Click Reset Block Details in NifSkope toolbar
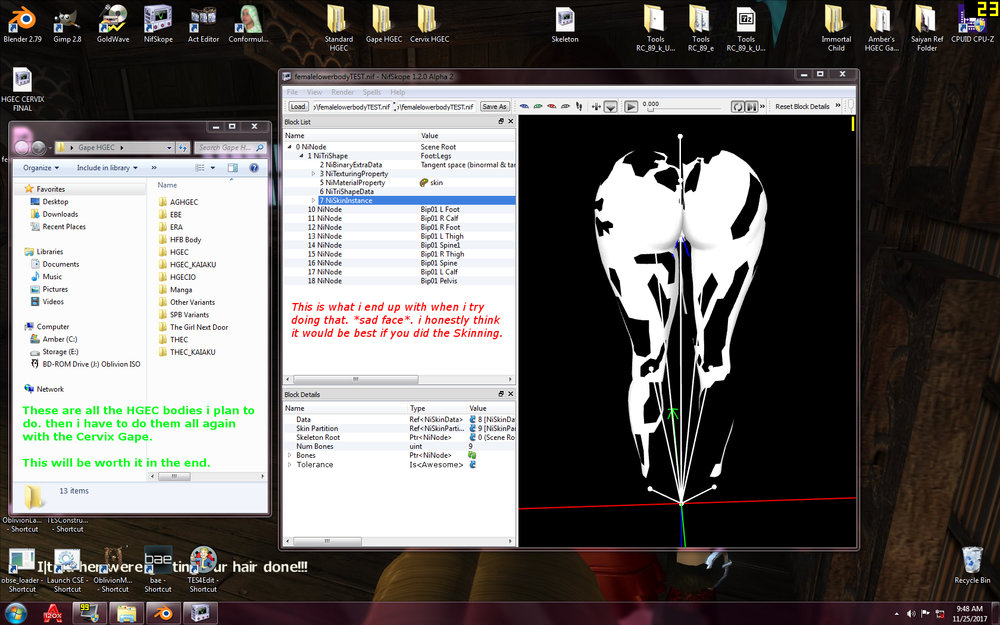The height and width of the screenshot is (625, 1000). (x=802, y=107)
